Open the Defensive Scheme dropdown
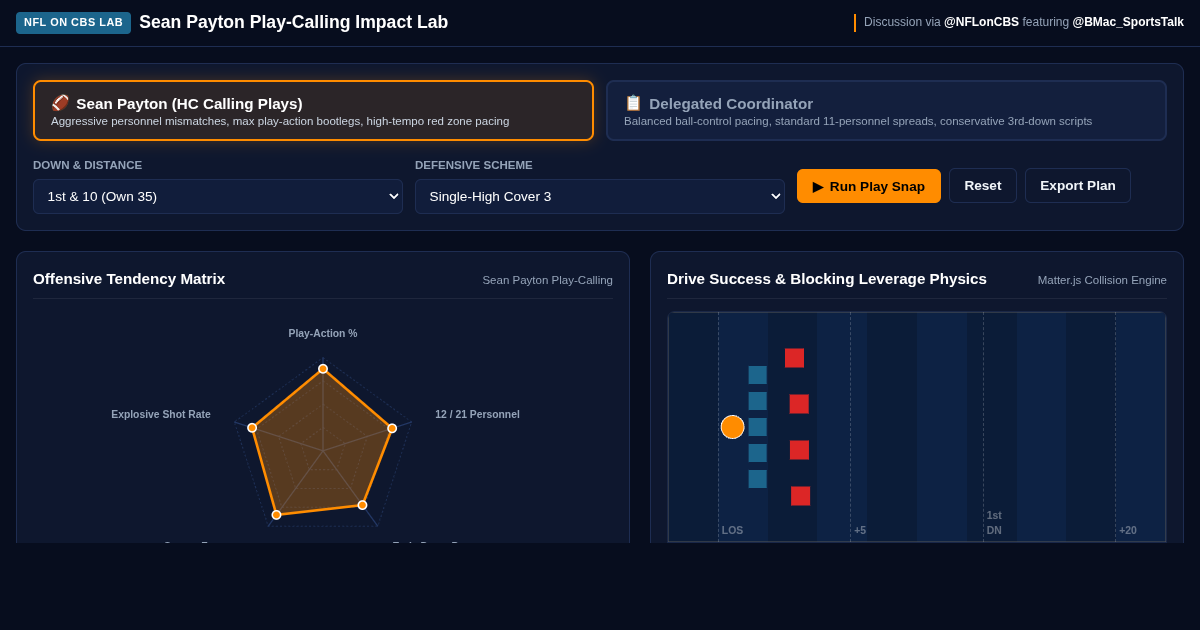Image resolution: width=1200 pixels, height=630 pixels. (600, 196)
